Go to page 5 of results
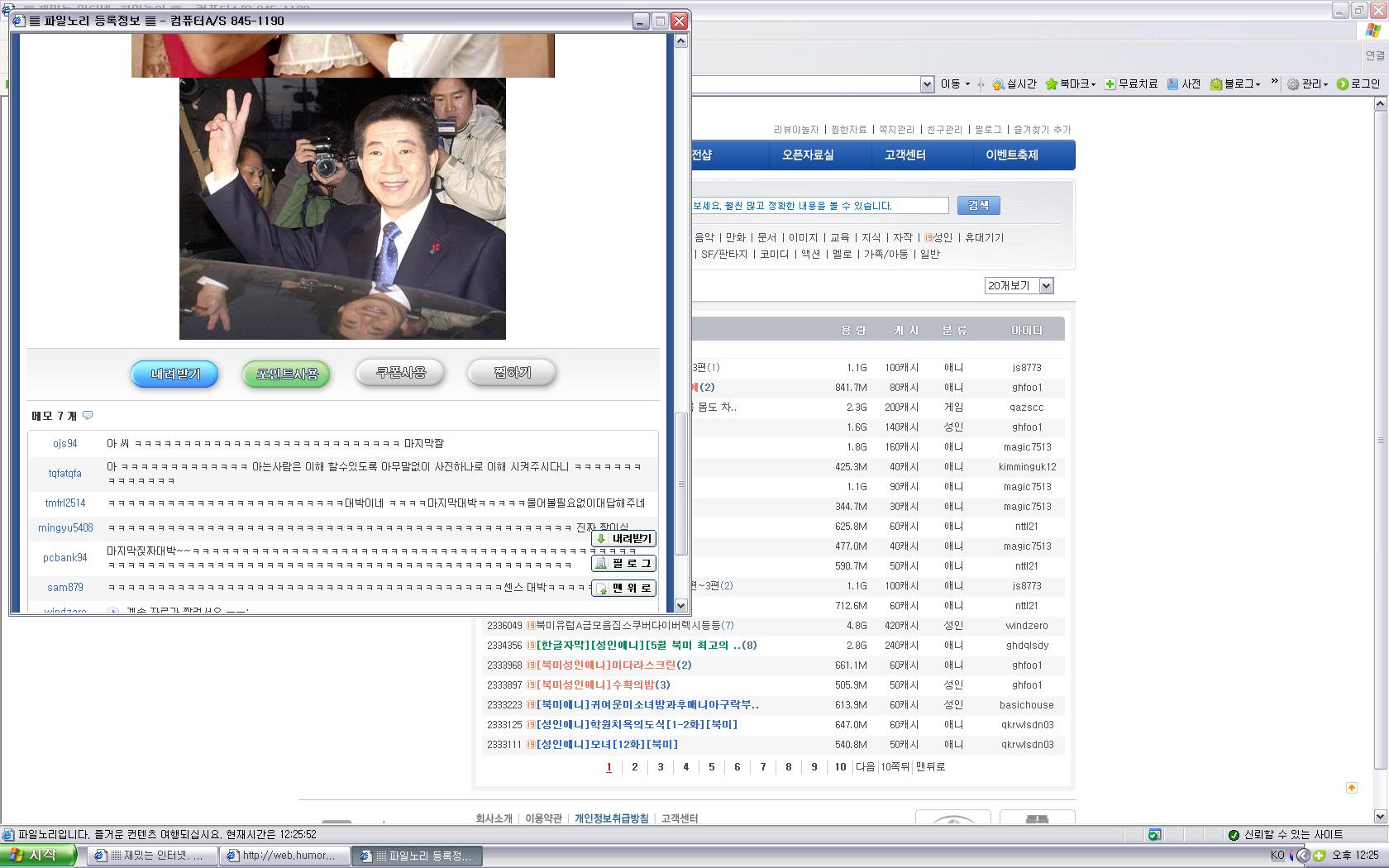1389x868 pixels. 711,767
